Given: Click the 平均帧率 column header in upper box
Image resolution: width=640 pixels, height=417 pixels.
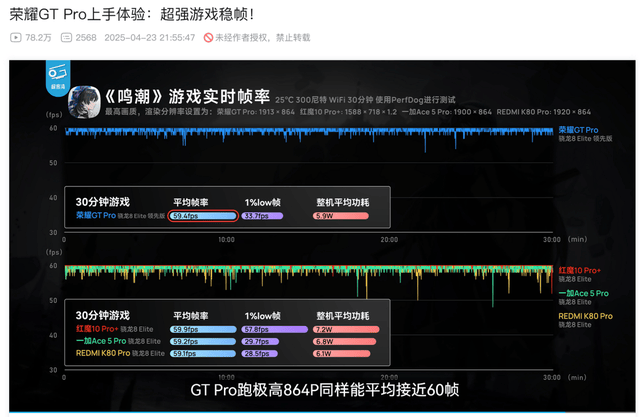Looking at the screenshot, I should (191, 202).
